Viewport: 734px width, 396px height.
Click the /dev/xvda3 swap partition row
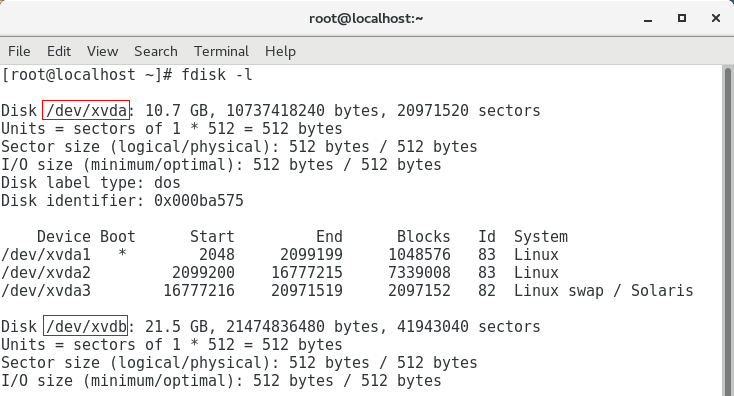347,290
